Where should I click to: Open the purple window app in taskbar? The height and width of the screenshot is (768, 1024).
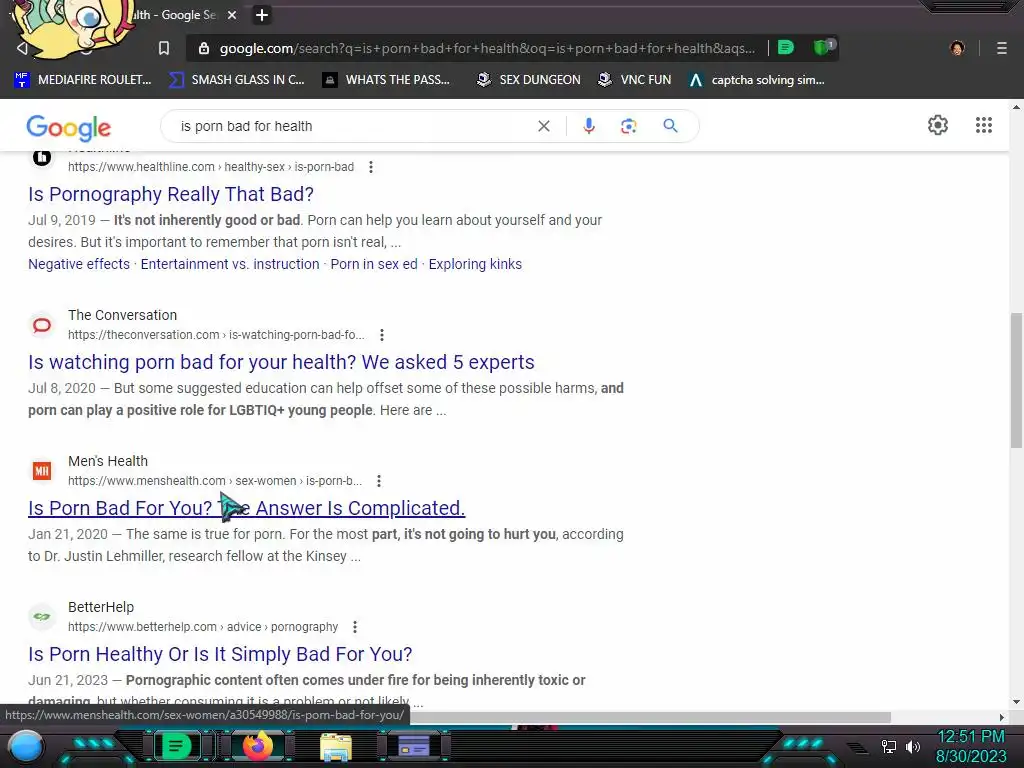click(x=414, y=746)
